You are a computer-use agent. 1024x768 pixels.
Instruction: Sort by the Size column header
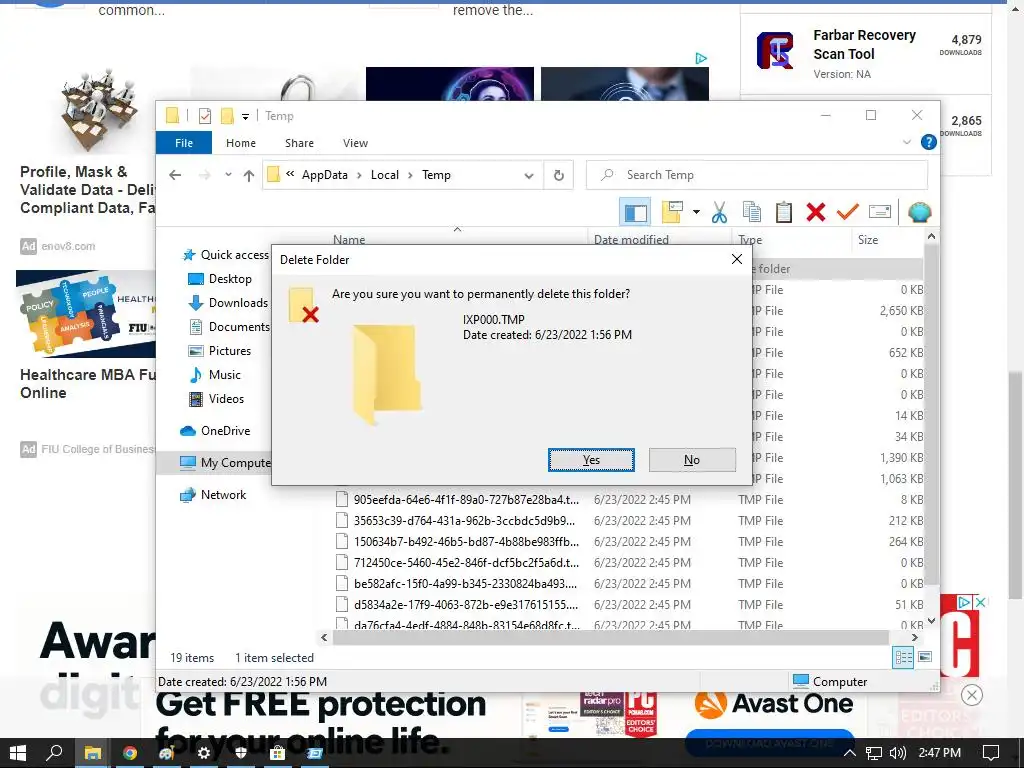tap(867, 240)
